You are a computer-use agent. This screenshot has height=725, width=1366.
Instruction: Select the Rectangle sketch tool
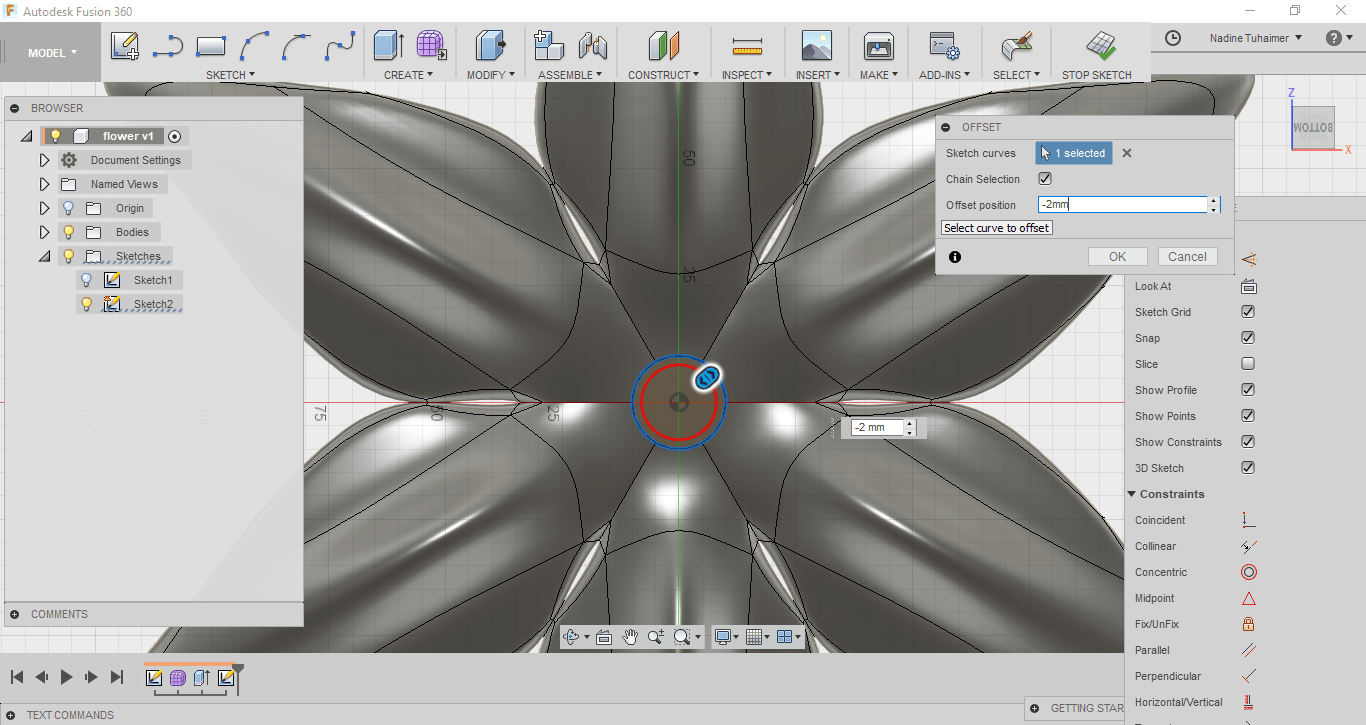click(x=211, y=46)
